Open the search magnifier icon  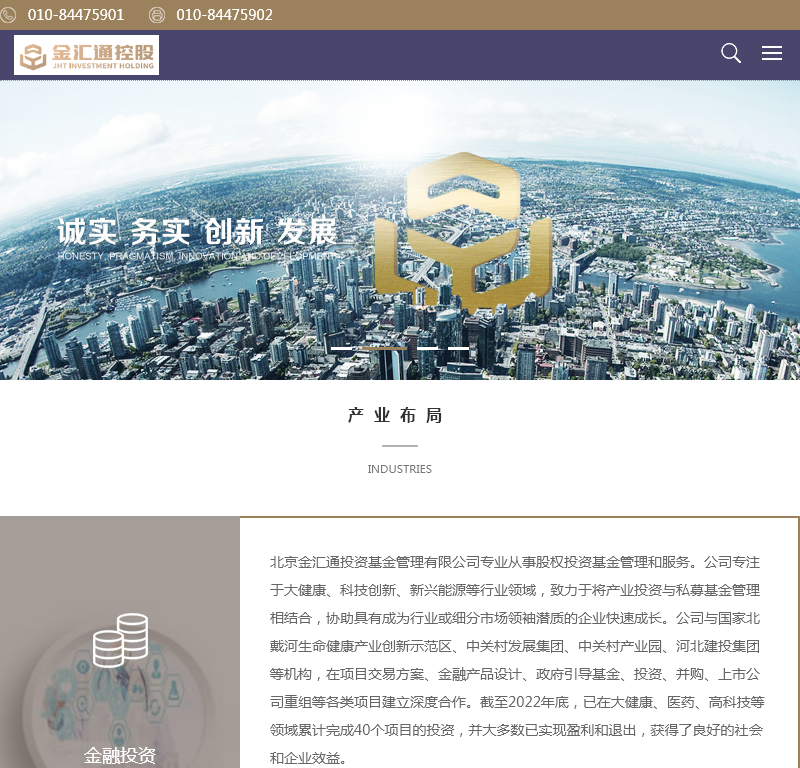(x=731, y=53)
